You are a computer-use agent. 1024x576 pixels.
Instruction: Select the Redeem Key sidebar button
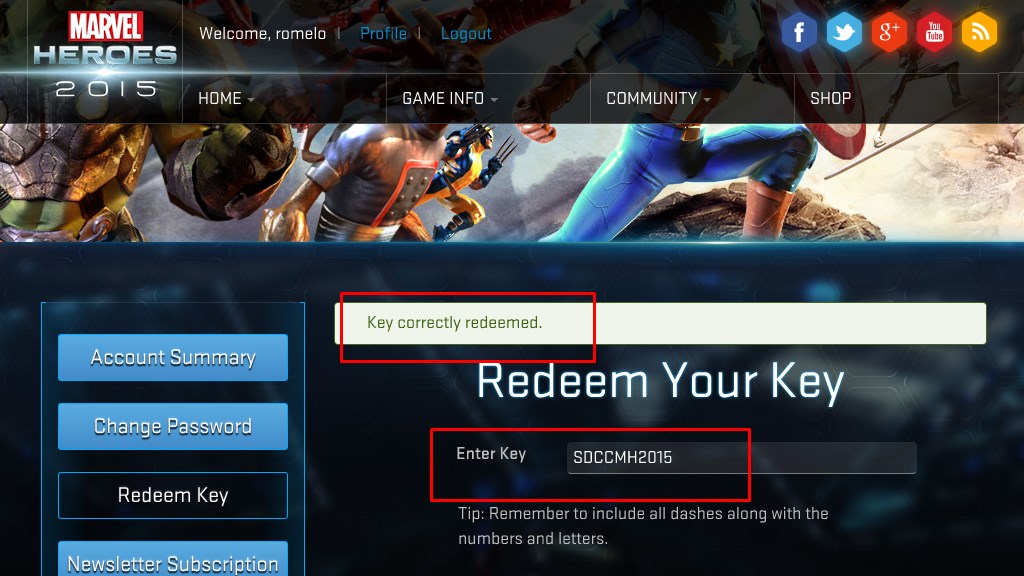pyautogui.click(x=173, y=495)
